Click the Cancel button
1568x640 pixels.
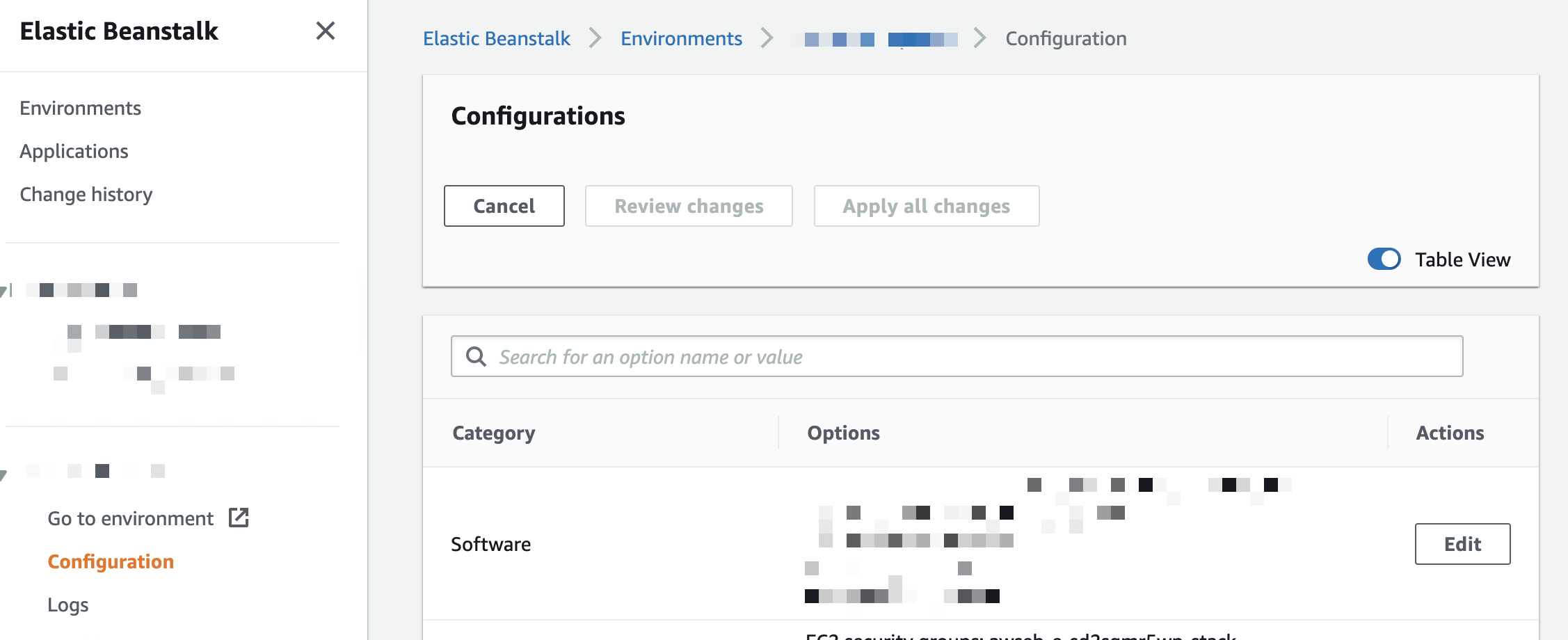[504, 206]
